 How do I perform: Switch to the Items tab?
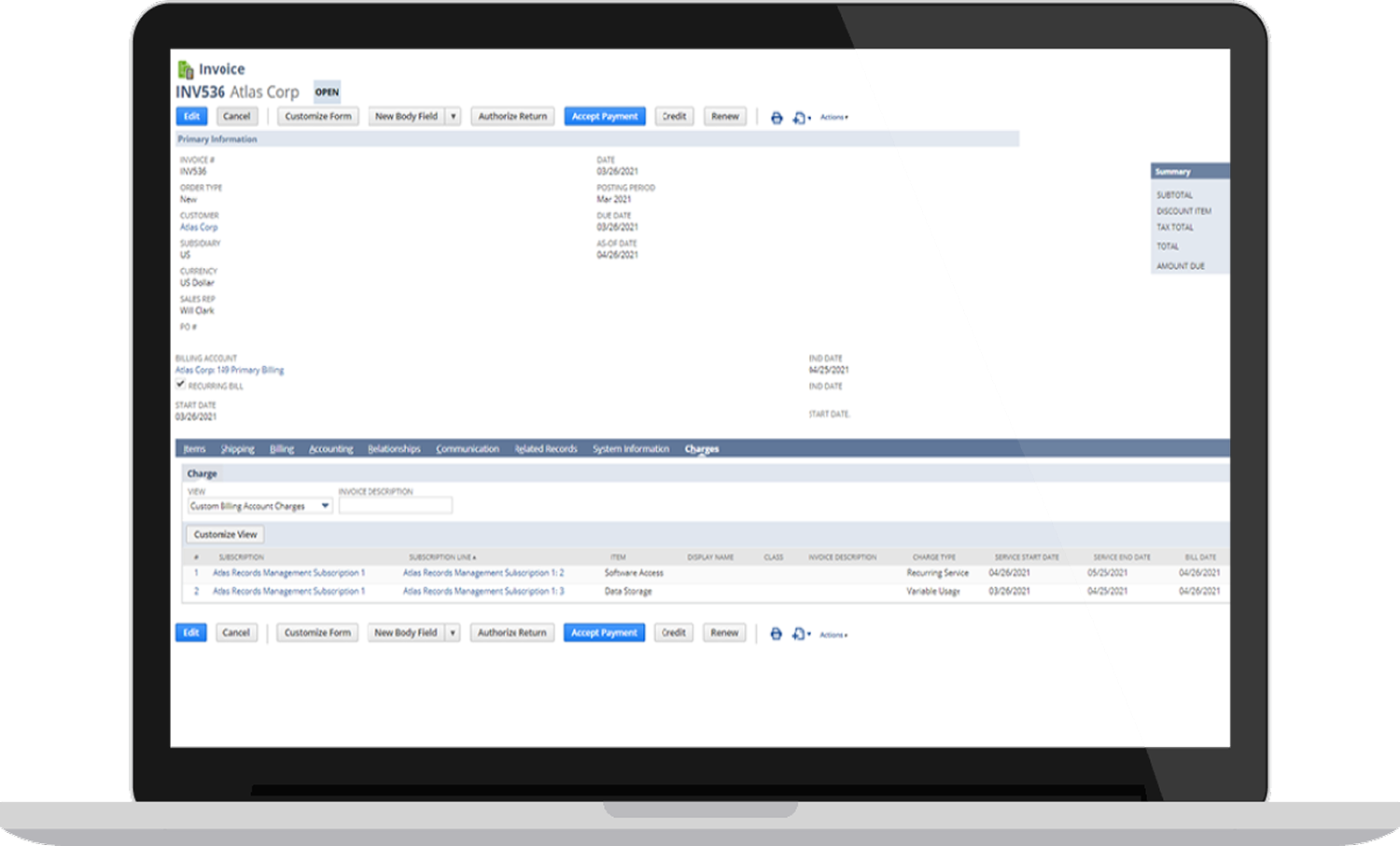coord(194,449)
